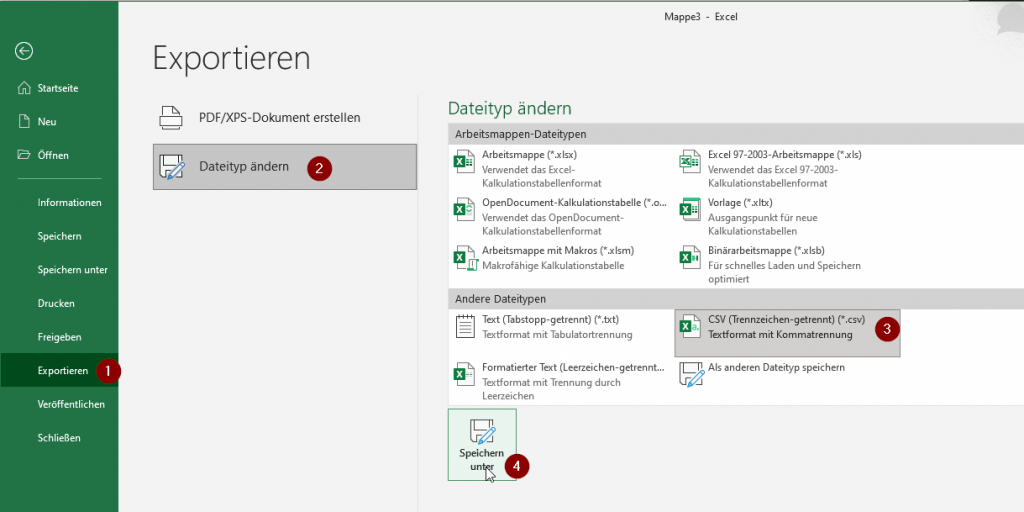Image resolution: width=1024 pixels, height=512 pixels.
Task: Click the back arrow icon
Action: point(25,51)
